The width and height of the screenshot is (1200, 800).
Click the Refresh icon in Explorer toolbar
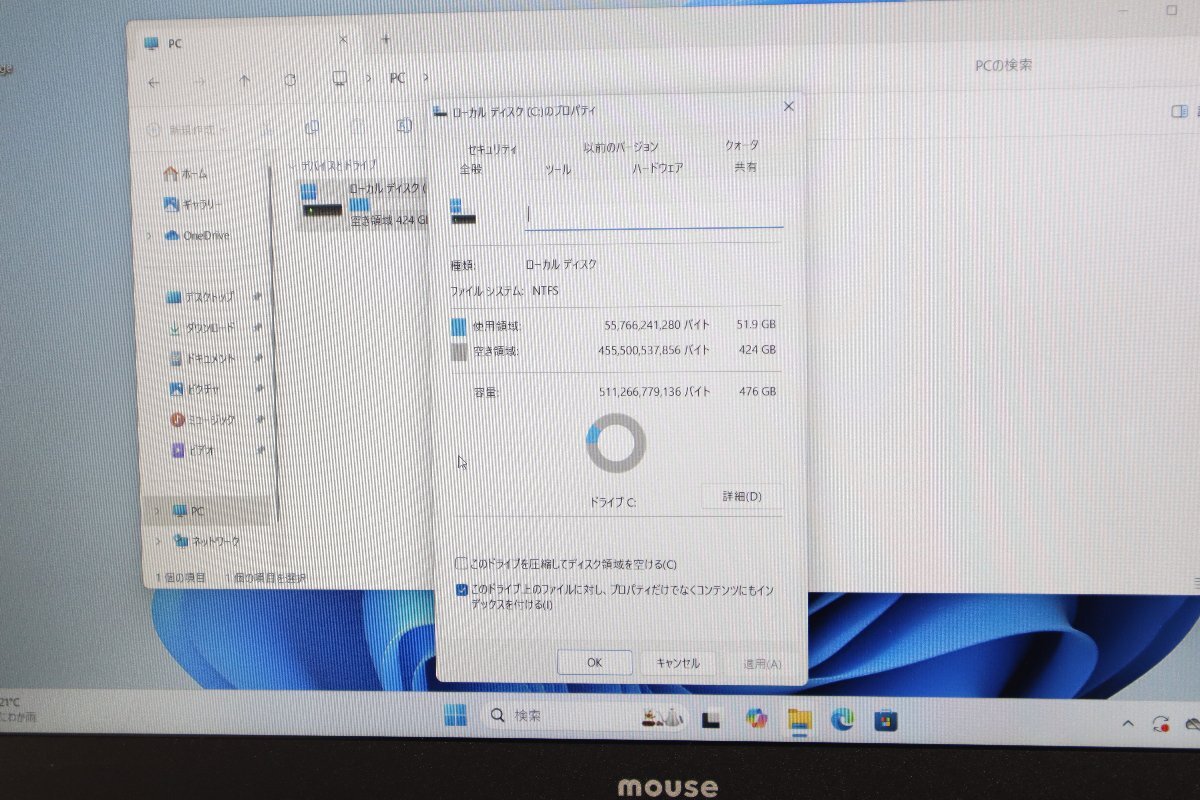[290, 81]
